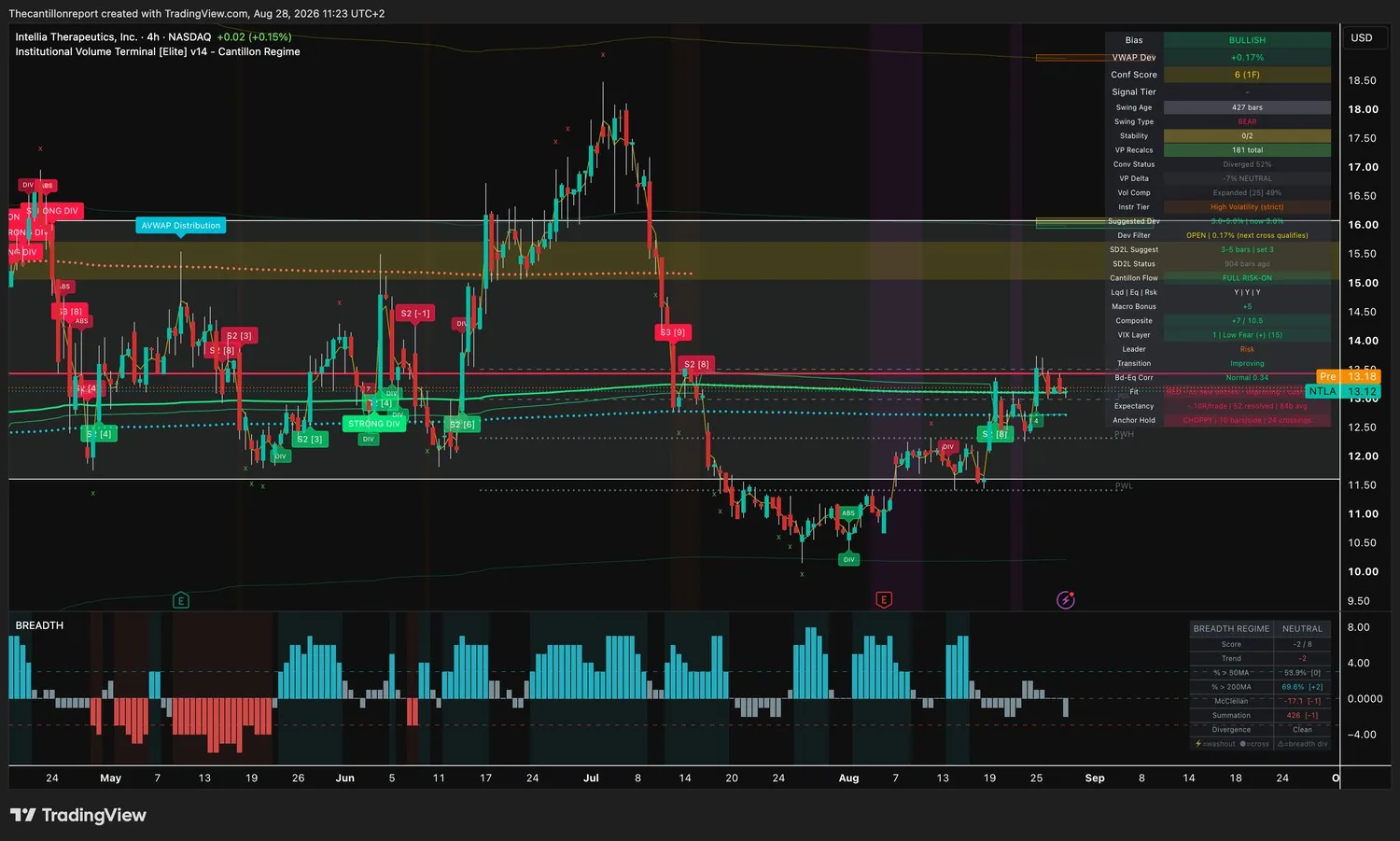1400x841 pixels.
Task: Open the purple lightning event icon
Action: pyautogui.click(x=1066, y=599)
